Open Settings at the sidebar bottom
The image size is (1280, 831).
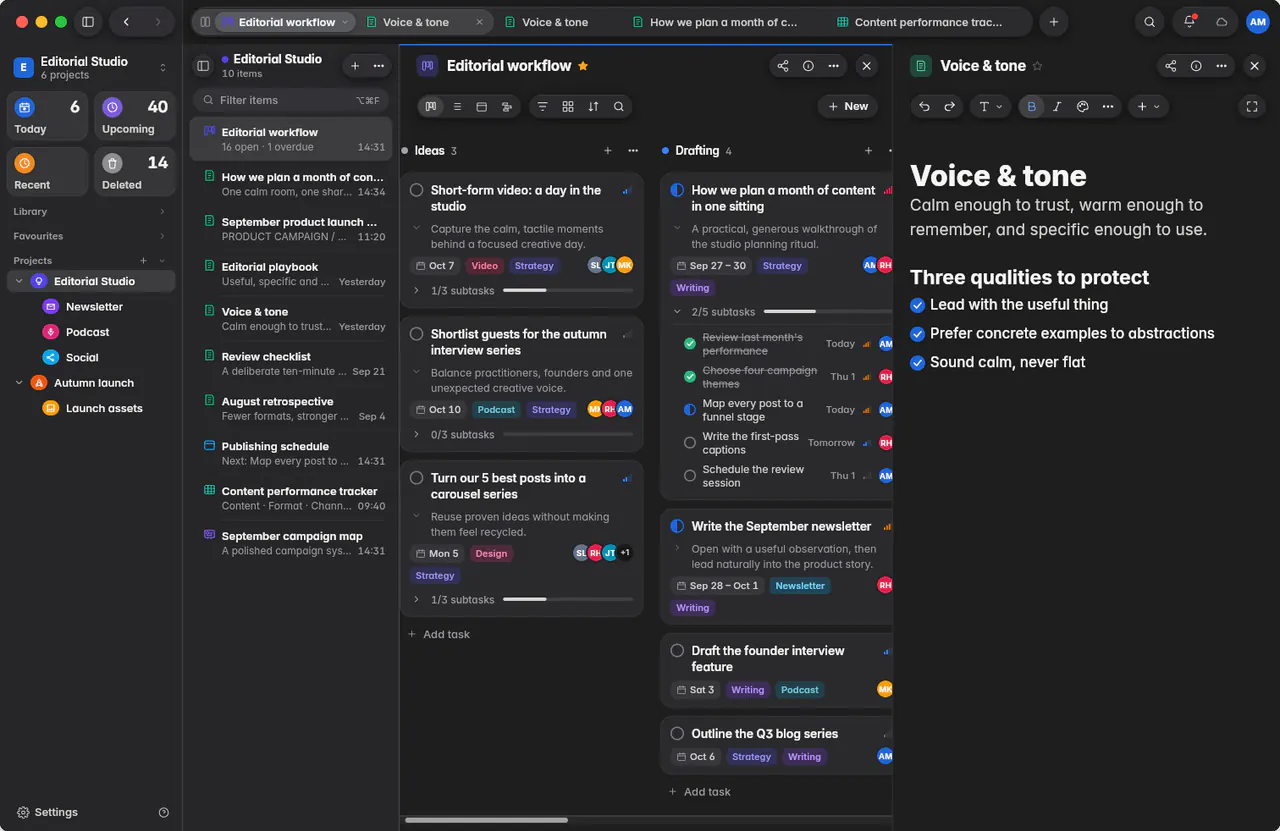coord(47,812)
